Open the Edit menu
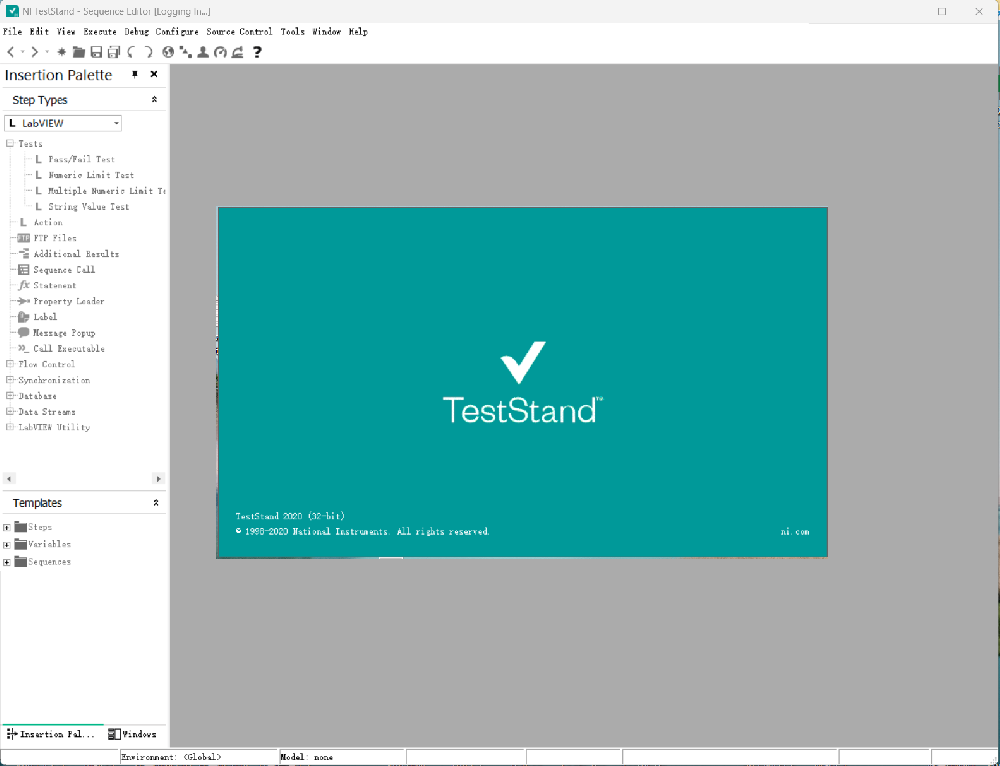 coord(39,31)
